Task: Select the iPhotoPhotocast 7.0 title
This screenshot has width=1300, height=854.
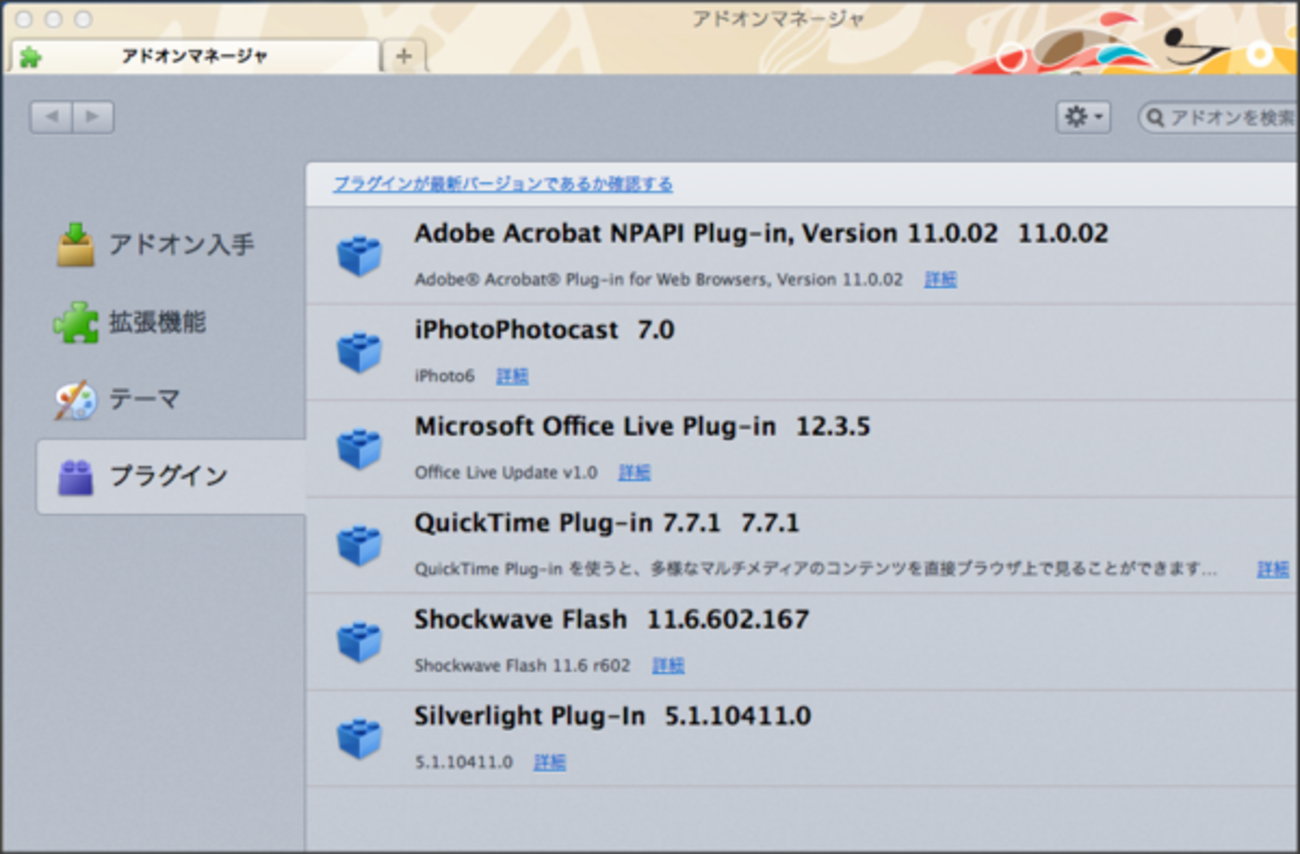Action: tap(544, 330)
